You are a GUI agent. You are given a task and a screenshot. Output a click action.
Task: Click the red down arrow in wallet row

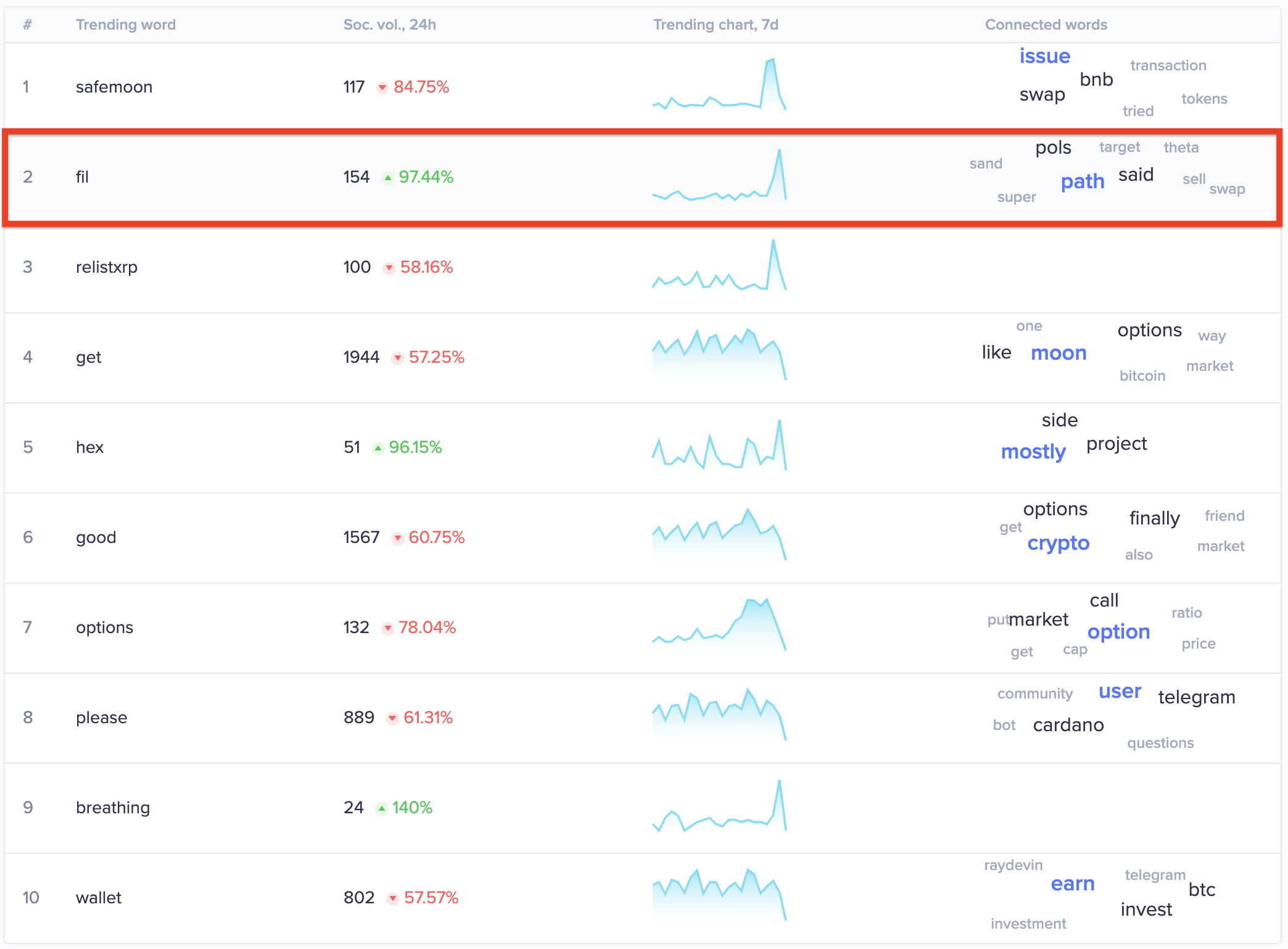tap(393, 898)
